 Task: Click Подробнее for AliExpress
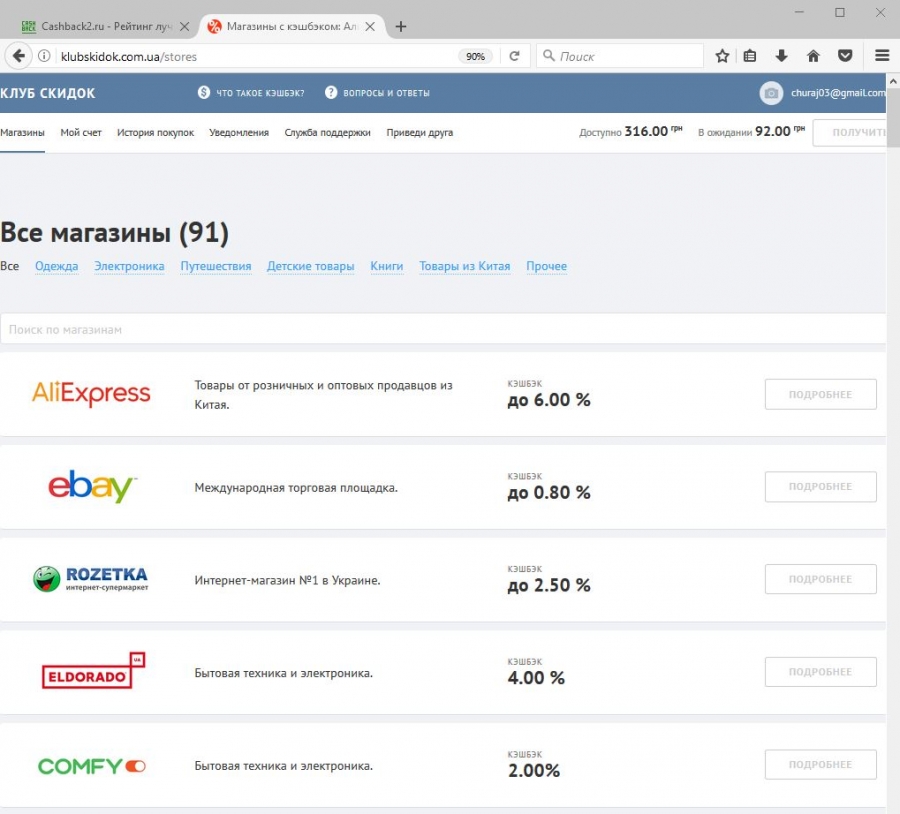click(820, 394)
